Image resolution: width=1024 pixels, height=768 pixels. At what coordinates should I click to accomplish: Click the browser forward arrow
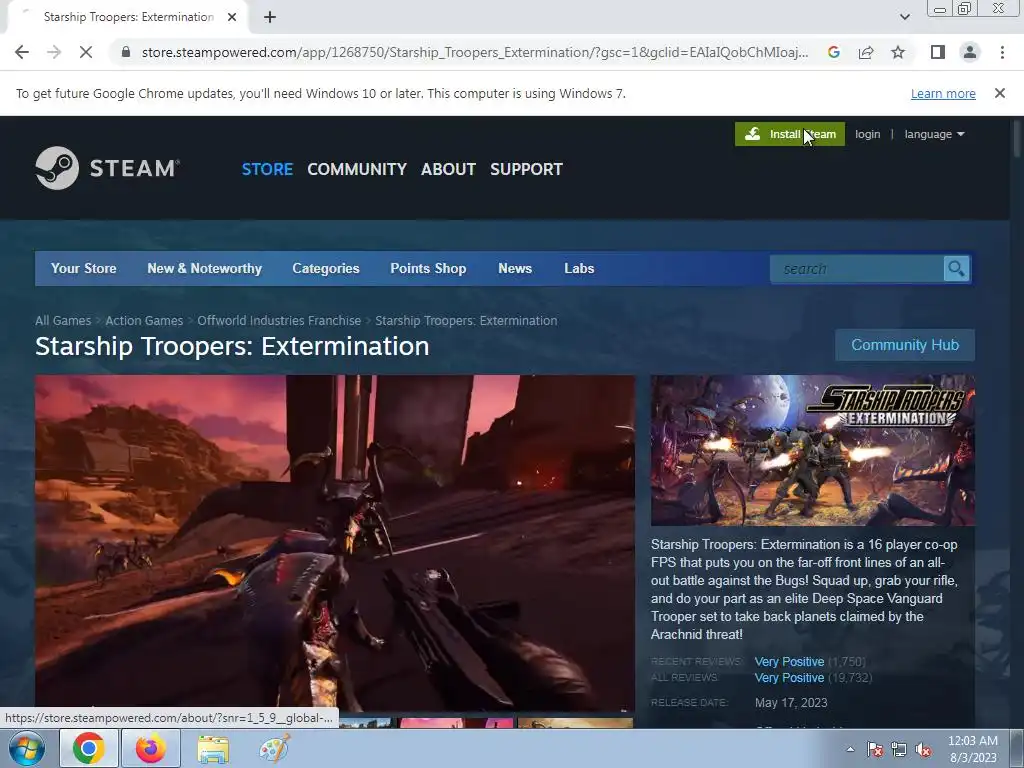pos(54,52)
